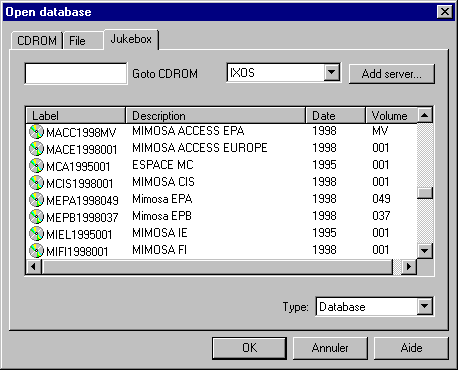Click the vertical scrollbar up arrow
The height and width of the screenshot is (370, 458).
(x=425, y=115)
